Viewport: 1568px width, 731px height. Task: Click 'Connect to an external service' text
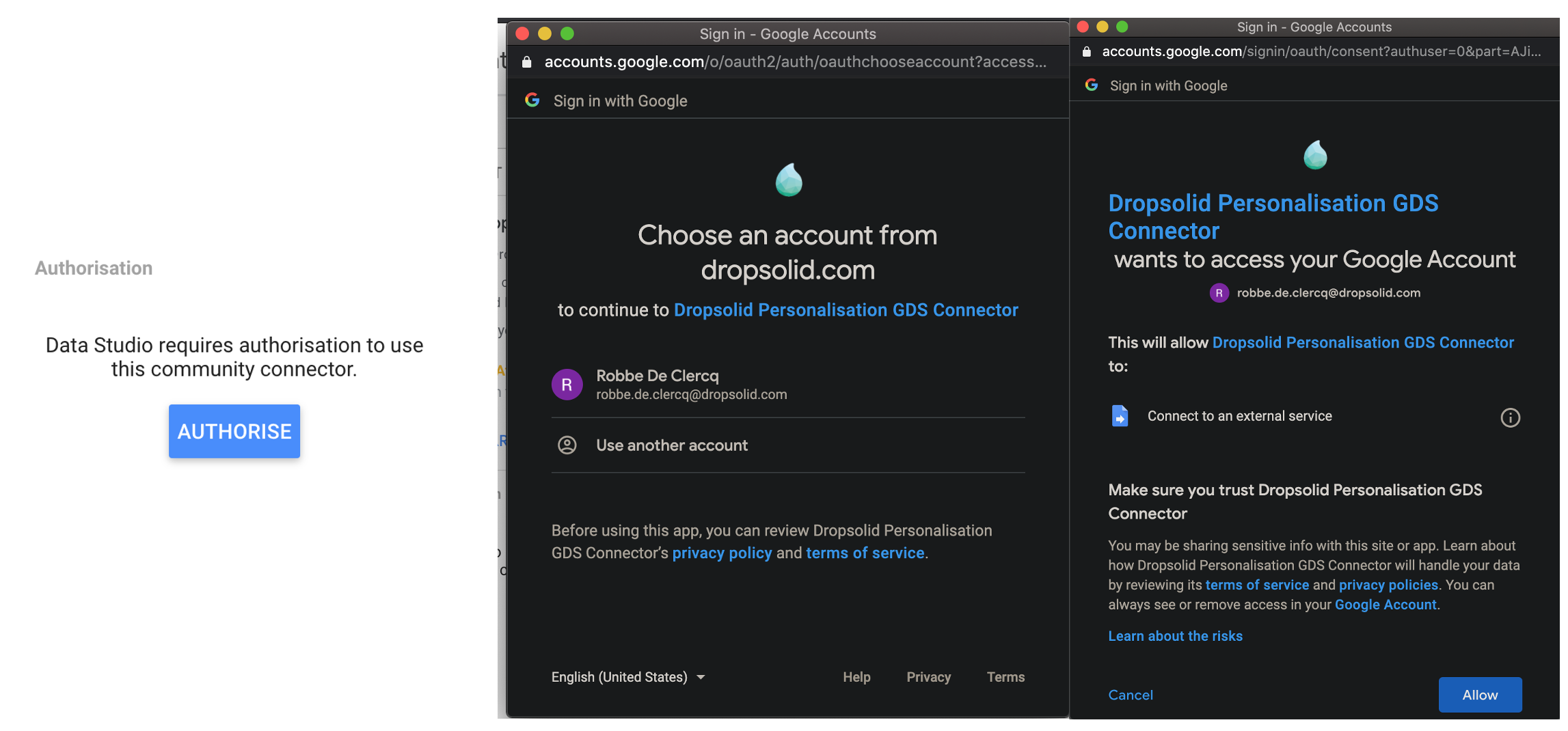click(1240, 416)
